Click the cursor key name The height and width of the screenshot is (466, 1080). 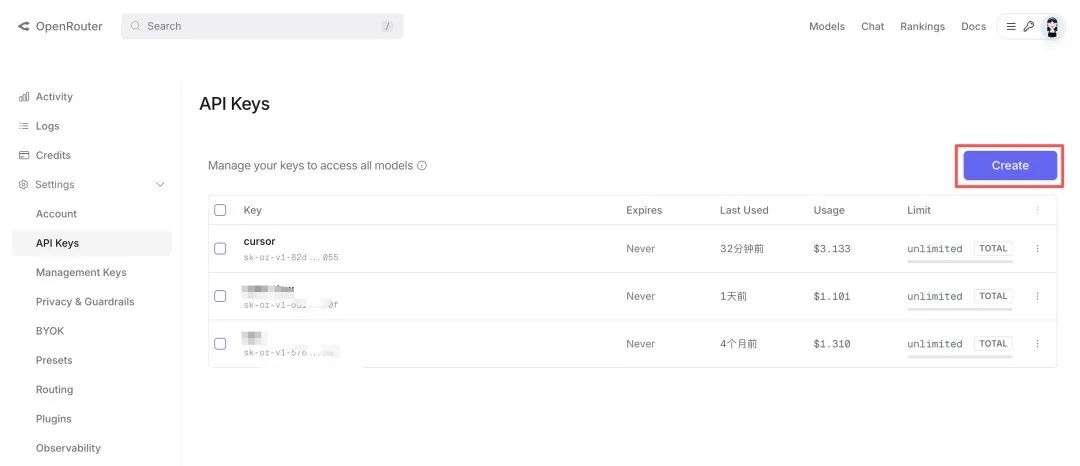coord(259,242)
